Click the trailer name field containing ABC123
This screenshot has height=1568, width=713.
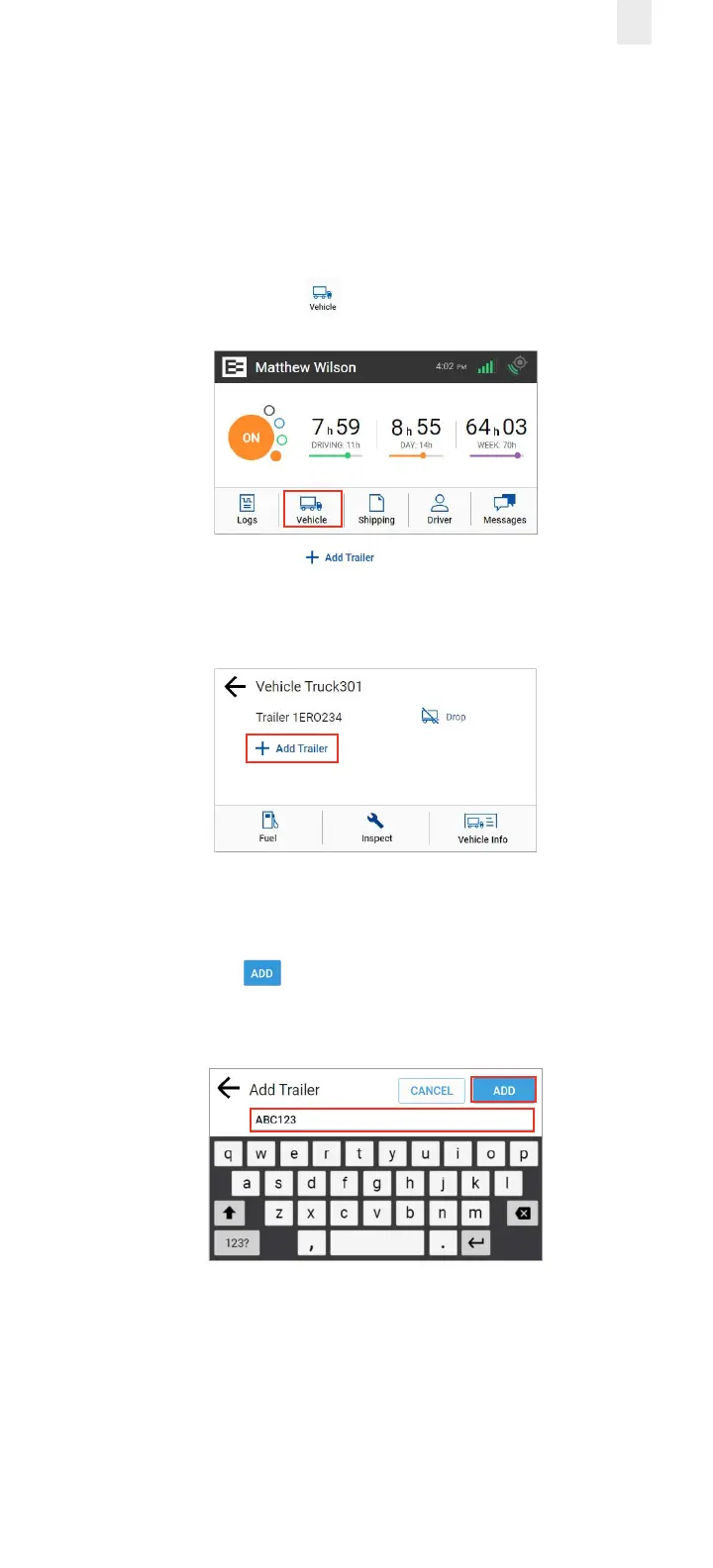[392, 1120]
